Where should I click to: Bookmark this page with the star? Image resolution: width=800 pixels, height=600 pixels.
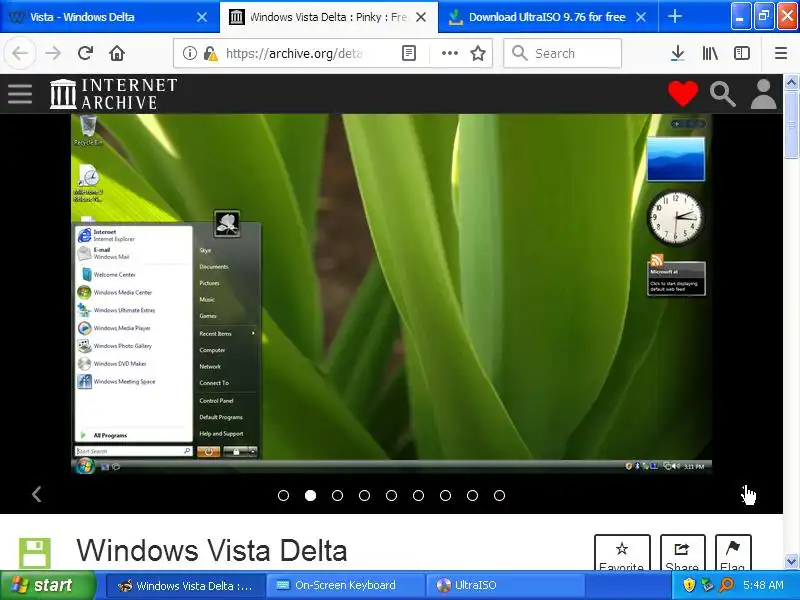point(478,53)
